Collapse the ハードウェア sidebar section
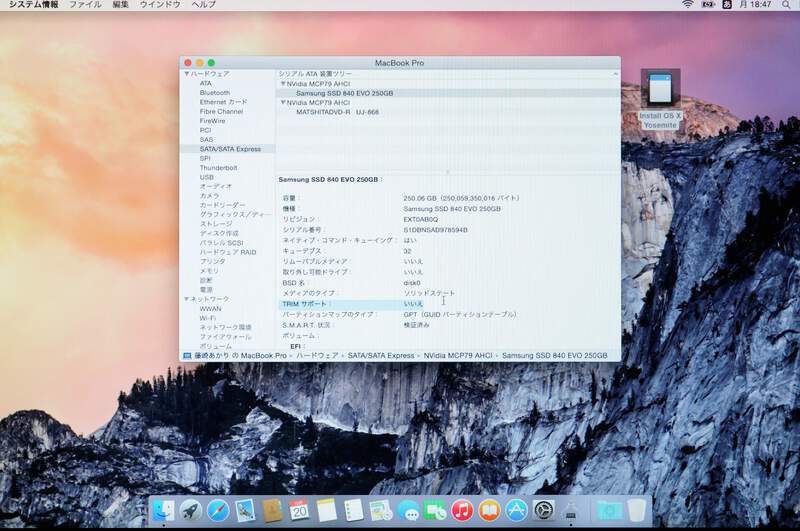 tap(187, 74)
